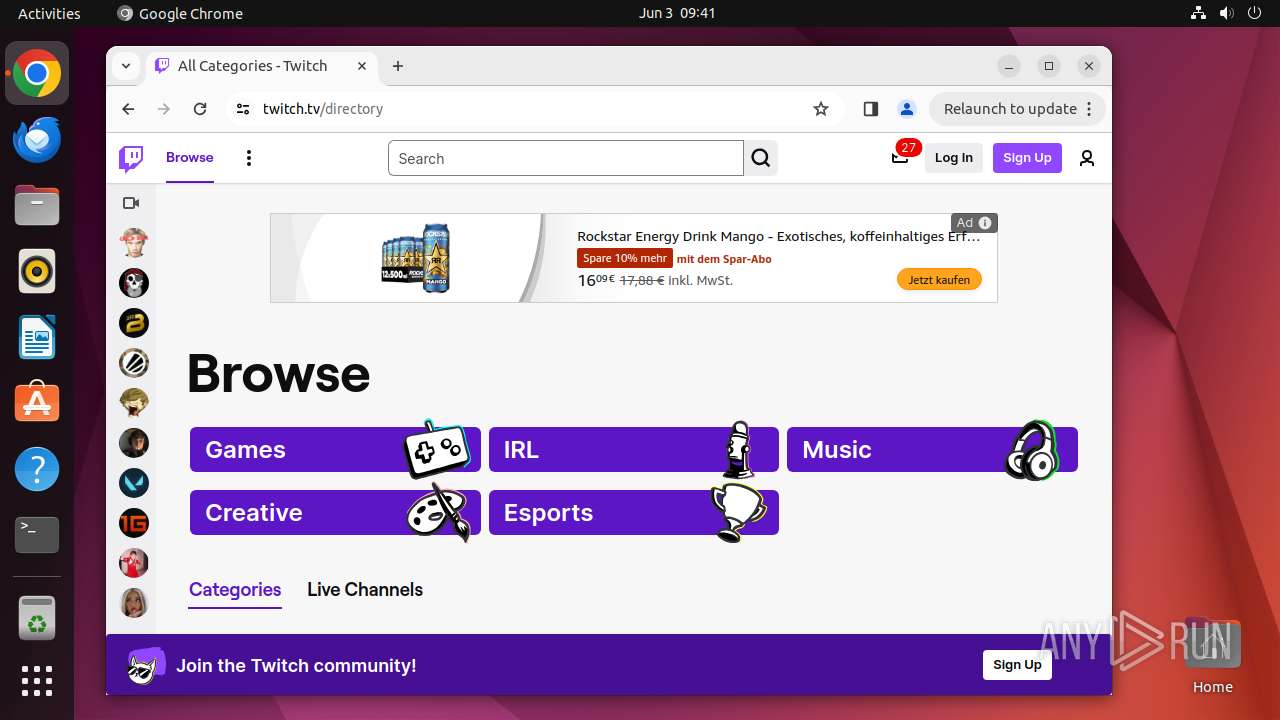Image resolution: width=1280 pixels, height=720 pixels.
Task: Open the system power menu icon
Action: click(x=1254, y=13)
